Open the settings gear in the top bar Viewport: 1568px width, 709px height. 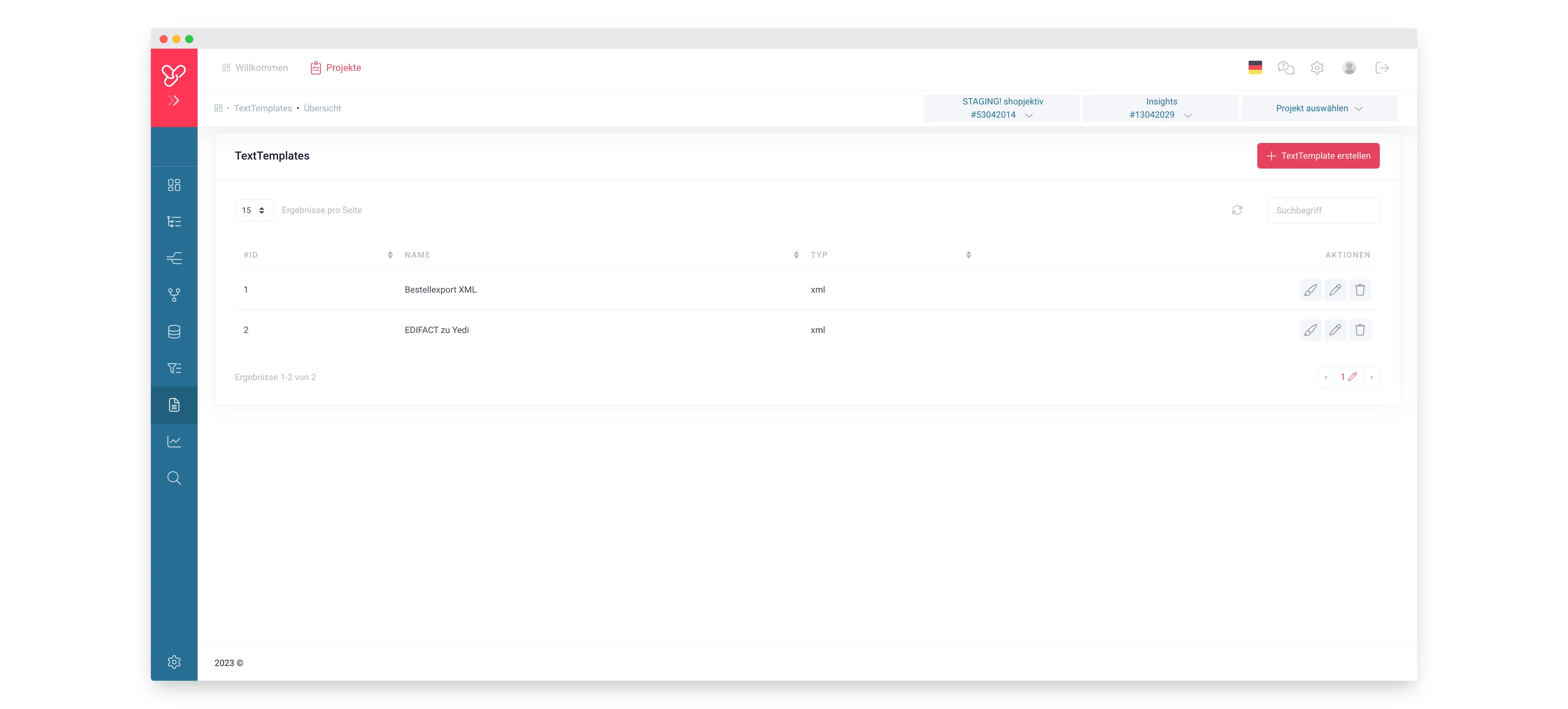point(1316,68)
